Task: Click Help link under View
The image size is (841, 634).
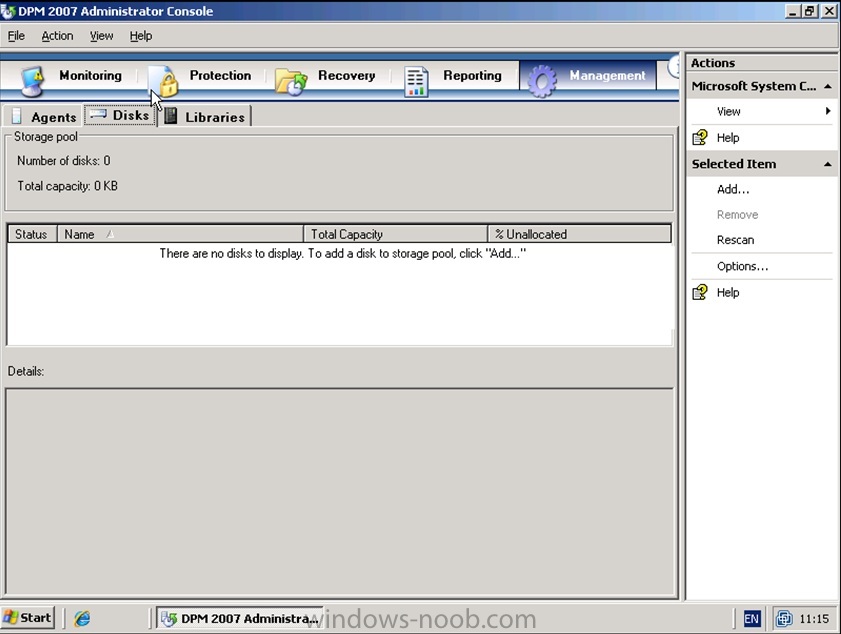Action: coord(728,138)
